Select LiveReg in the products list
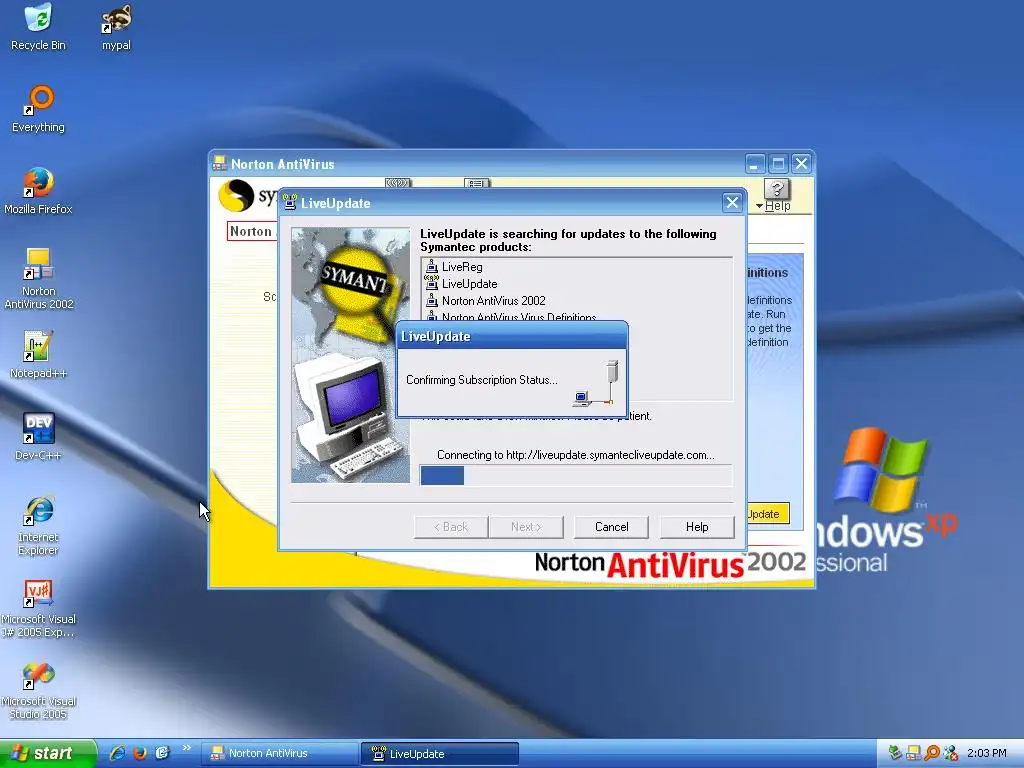Image resolution: width=1024 pixels, height=768 pixels. point(462,266)
